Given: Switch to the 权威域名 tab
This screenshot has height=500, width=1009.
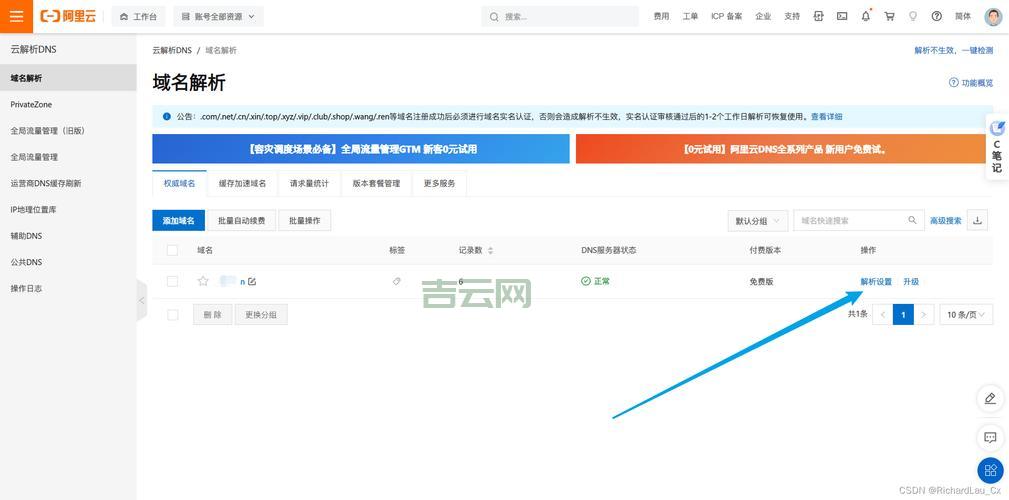Looking at the screenshot, I should pyautogui.click(x=180, y=183).
